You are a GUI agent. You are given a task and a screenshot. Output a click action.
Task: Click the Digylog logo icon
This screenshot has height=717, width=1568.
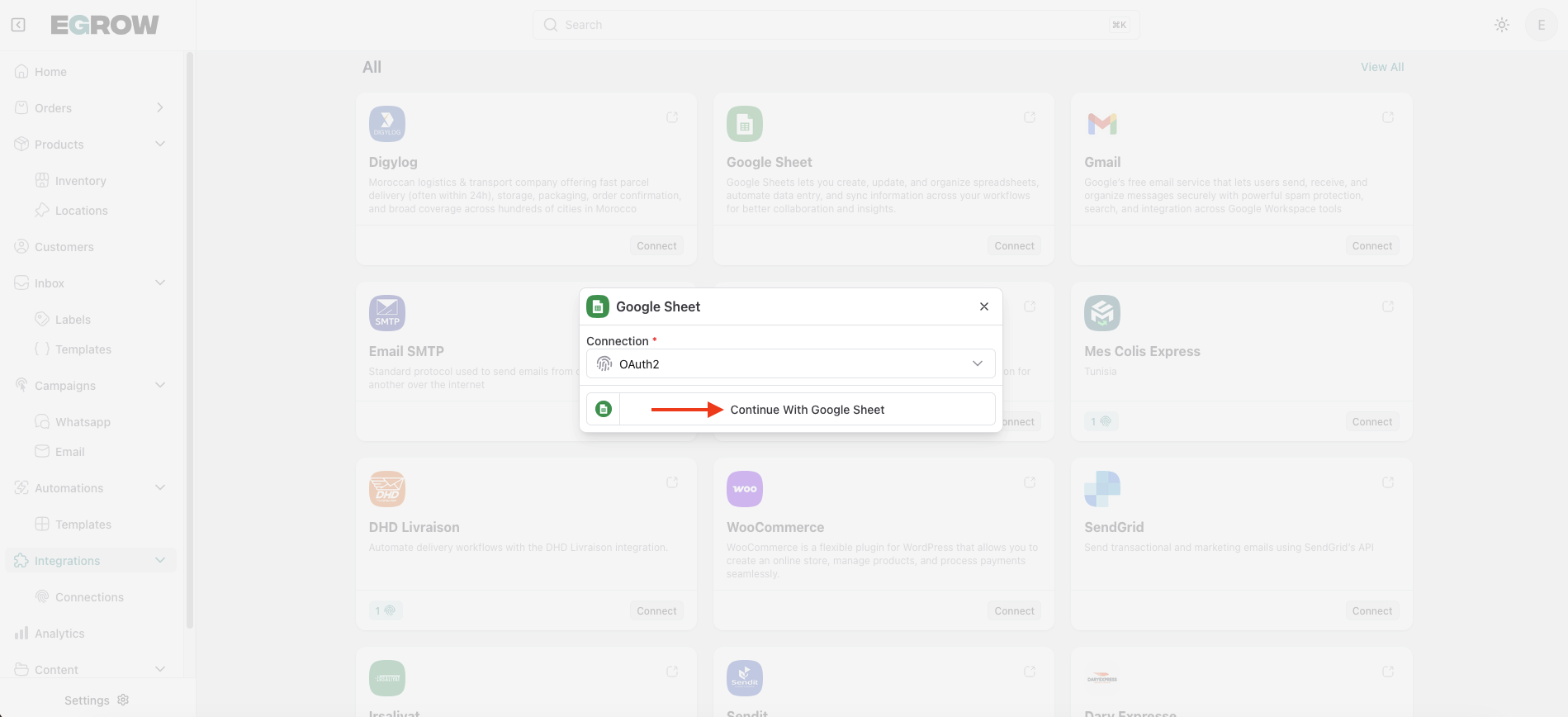tap(386, 124)
